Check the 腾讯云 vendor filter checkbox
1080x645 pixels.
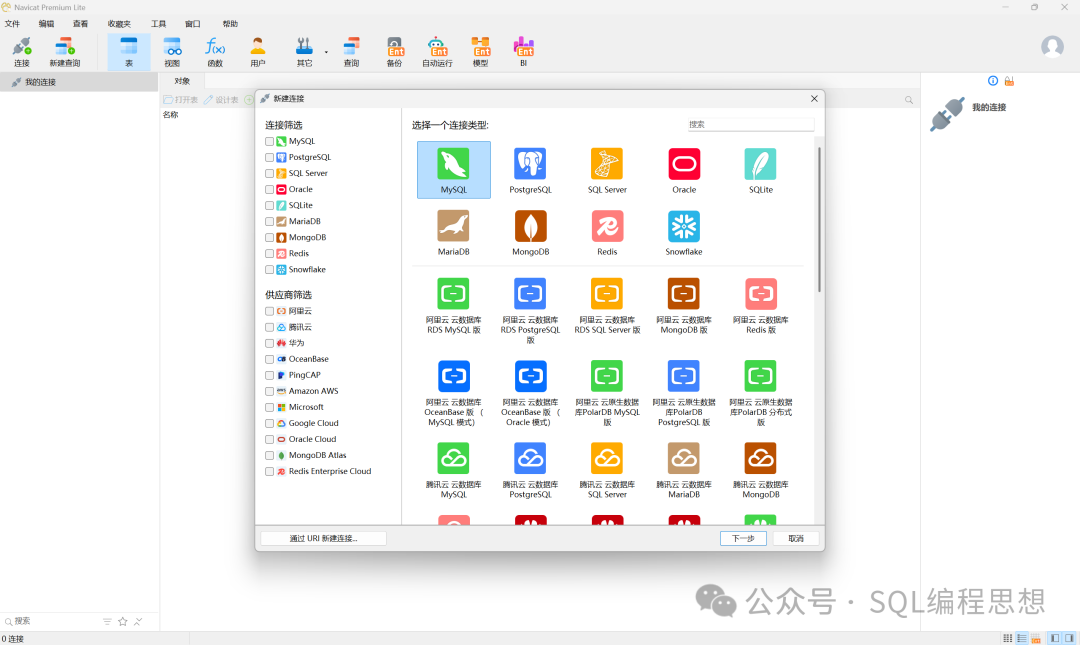tap(269, 327)
